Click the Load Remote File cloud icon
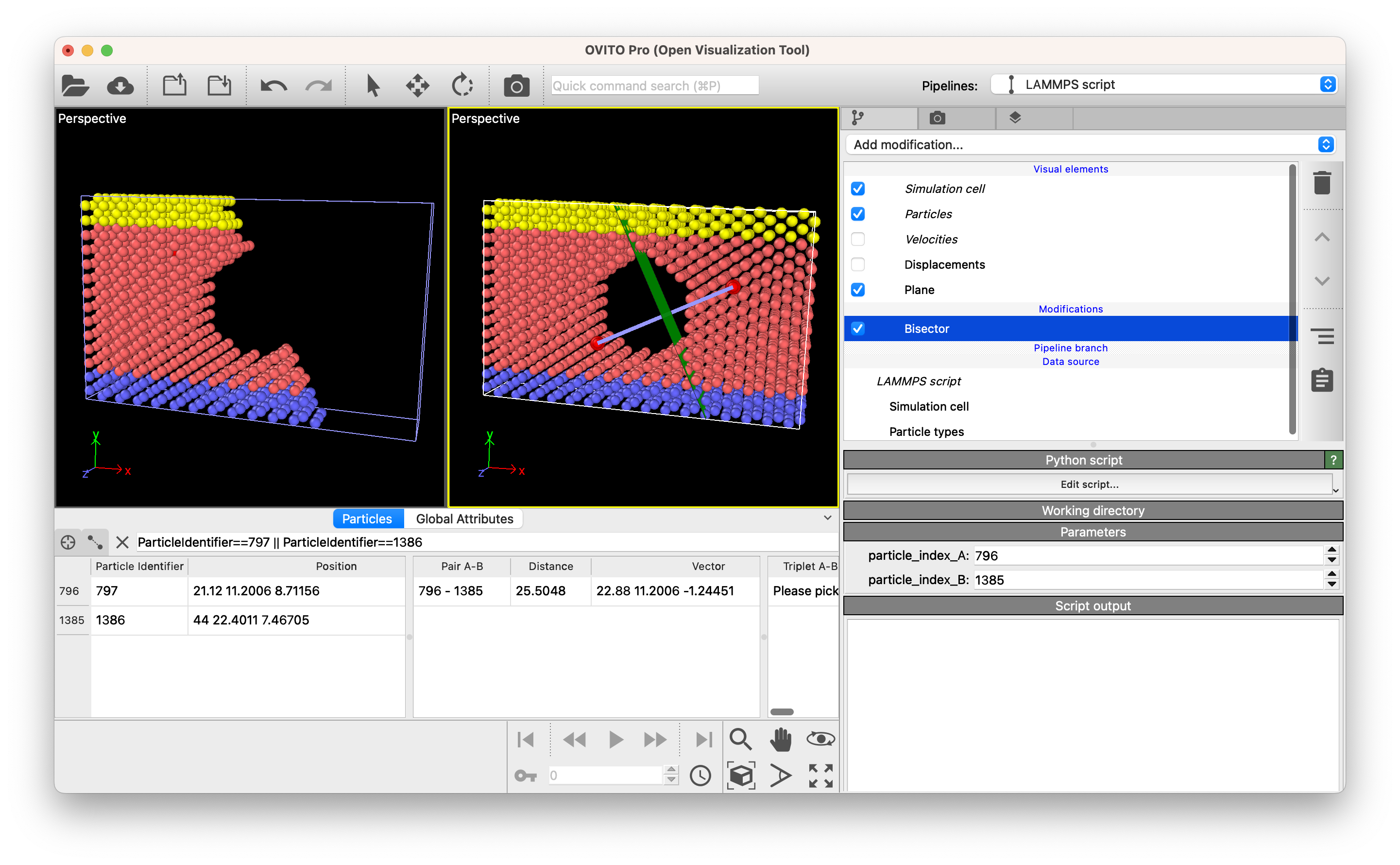Screen dimensions: 1400x865 (120, 86)
